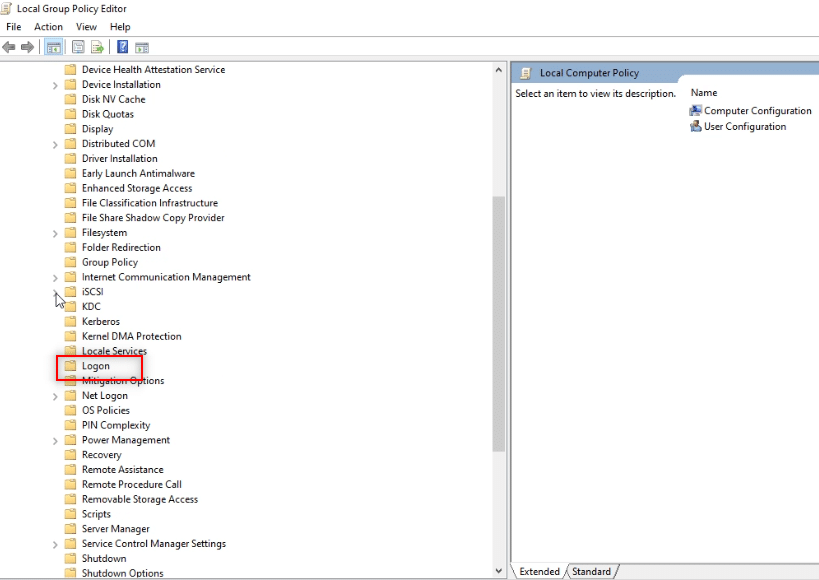Click the User Configuration icon
Image resolution: width=819 pixels, height=580 pixels.
695,126
